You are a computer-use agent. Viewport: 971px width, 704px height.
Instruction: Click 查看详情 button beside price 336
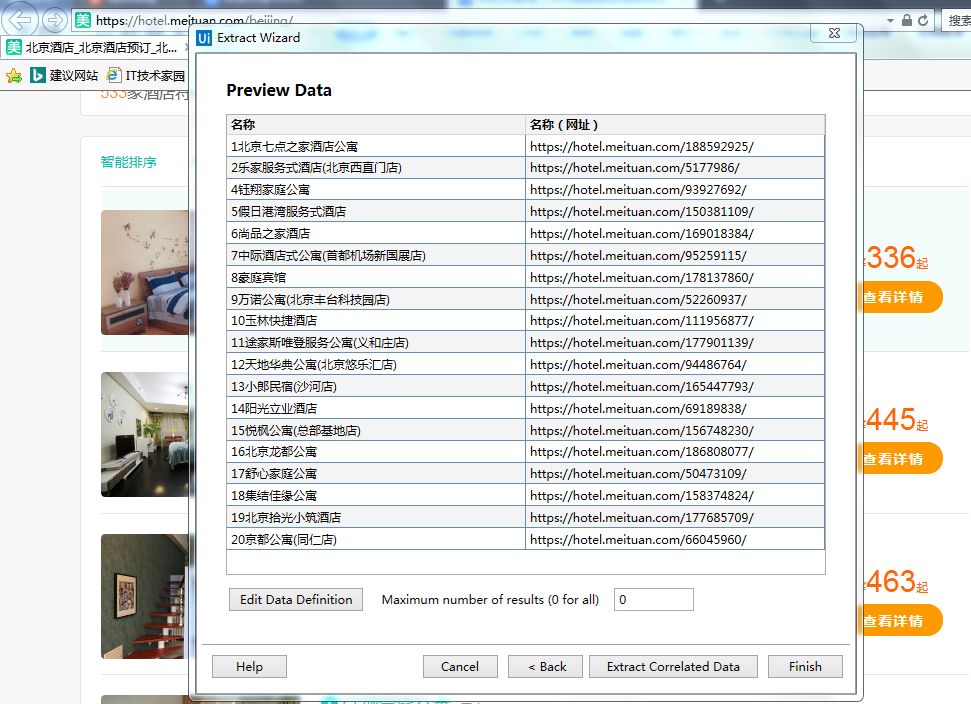click(x=902, y=297)
